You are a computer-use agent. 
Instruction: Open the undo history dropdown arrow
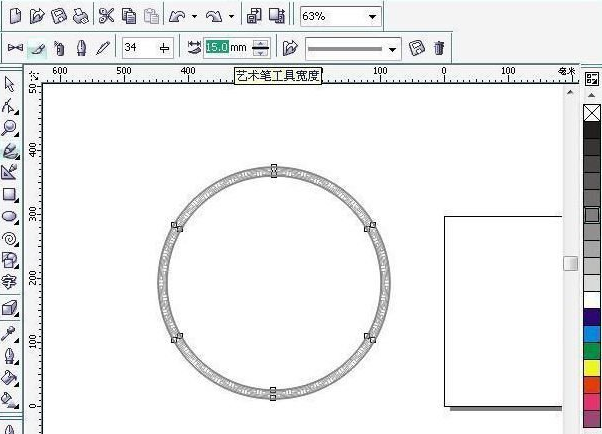click(x=194, y=16)
